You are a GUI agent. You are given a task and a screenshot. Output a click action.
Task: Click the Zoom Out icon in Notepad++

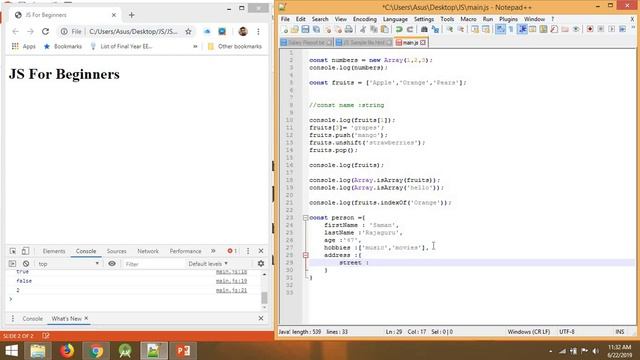(x=460, y=29)
